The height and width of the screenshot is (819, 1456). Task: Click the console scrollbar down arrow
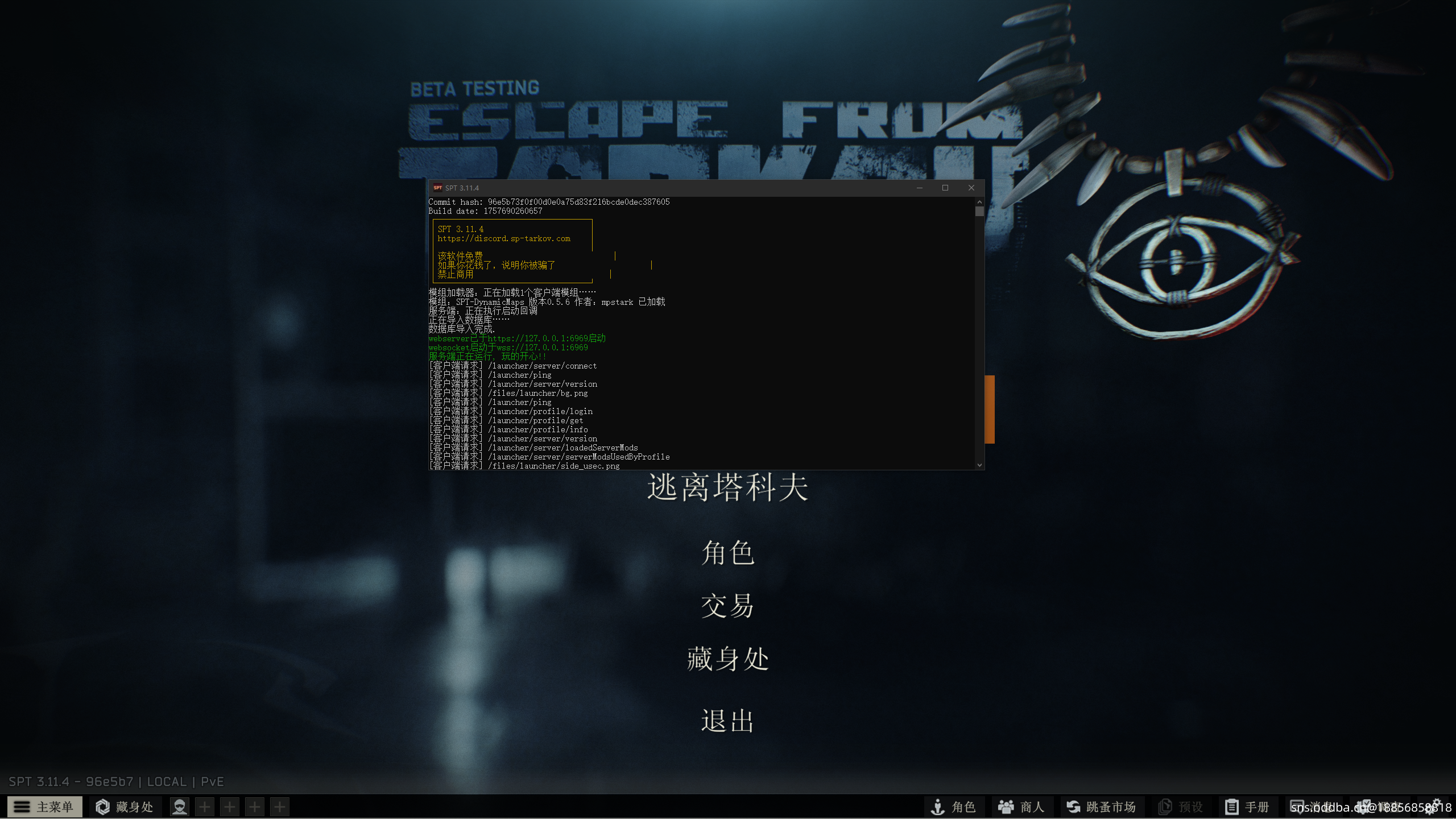(979, 465)
